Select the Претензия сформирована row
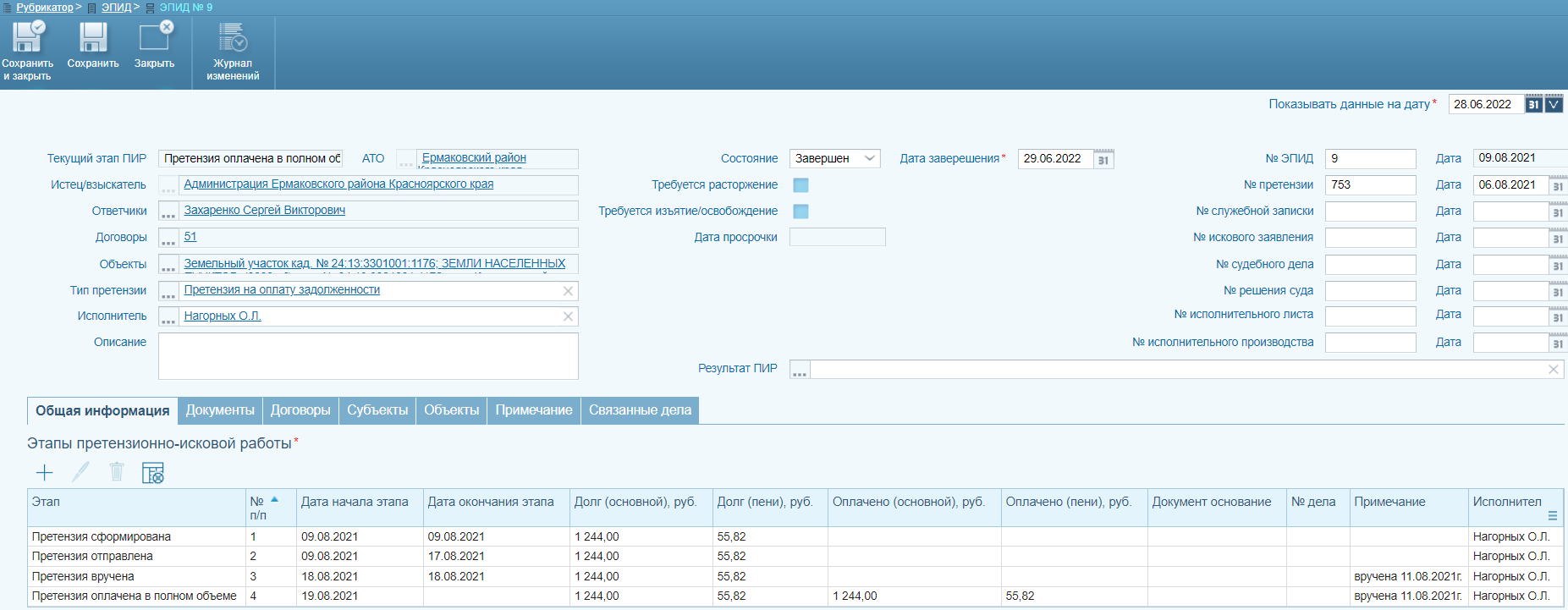This screenshot has width=1568, height=610. click(795, 536)
